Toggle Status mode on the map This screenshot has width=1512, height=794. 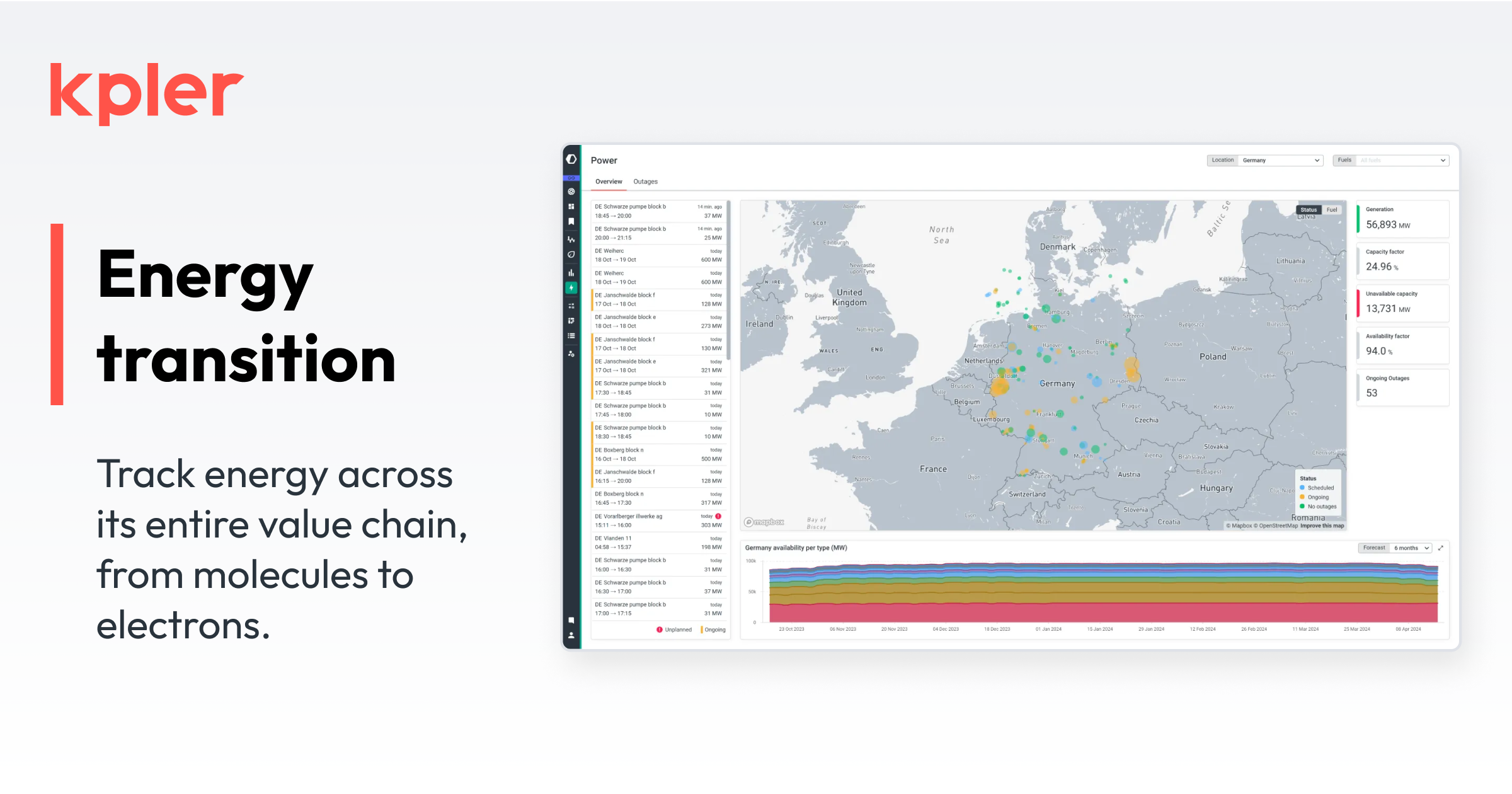1309,209
